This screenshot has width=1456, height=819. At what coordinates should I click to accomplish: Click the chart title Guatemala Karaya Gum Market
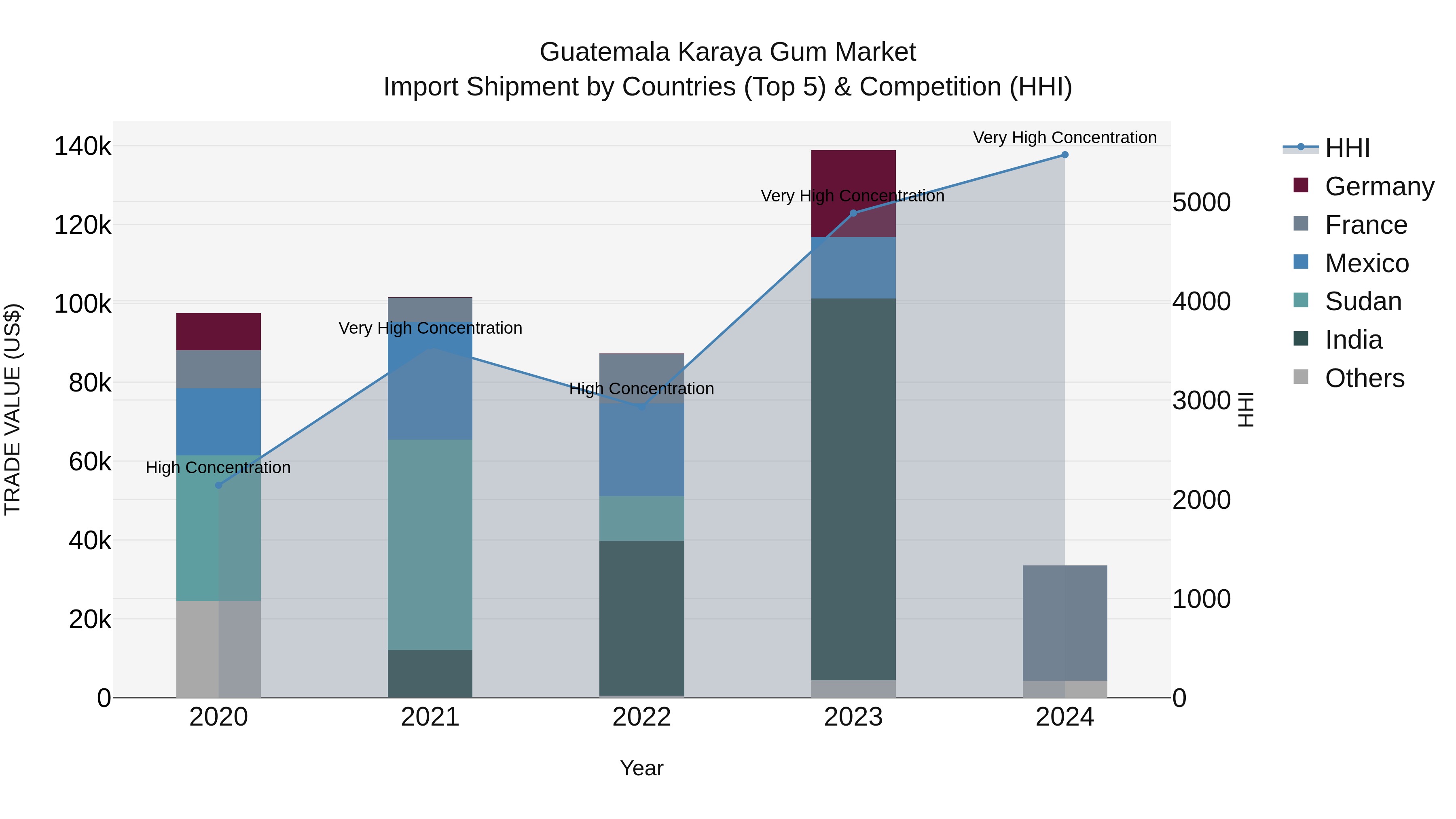click(x=728, y=52)
